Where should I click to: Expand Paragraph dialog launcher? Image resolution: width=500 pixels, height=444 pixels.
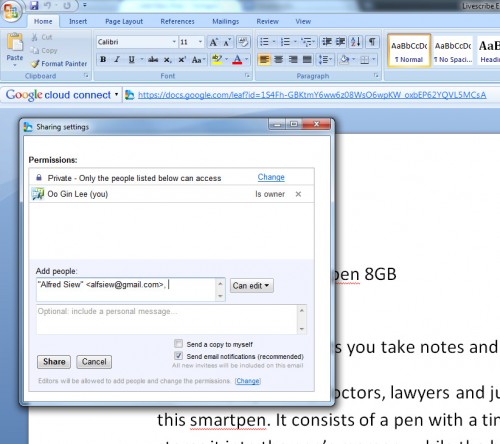pos(376,76)
